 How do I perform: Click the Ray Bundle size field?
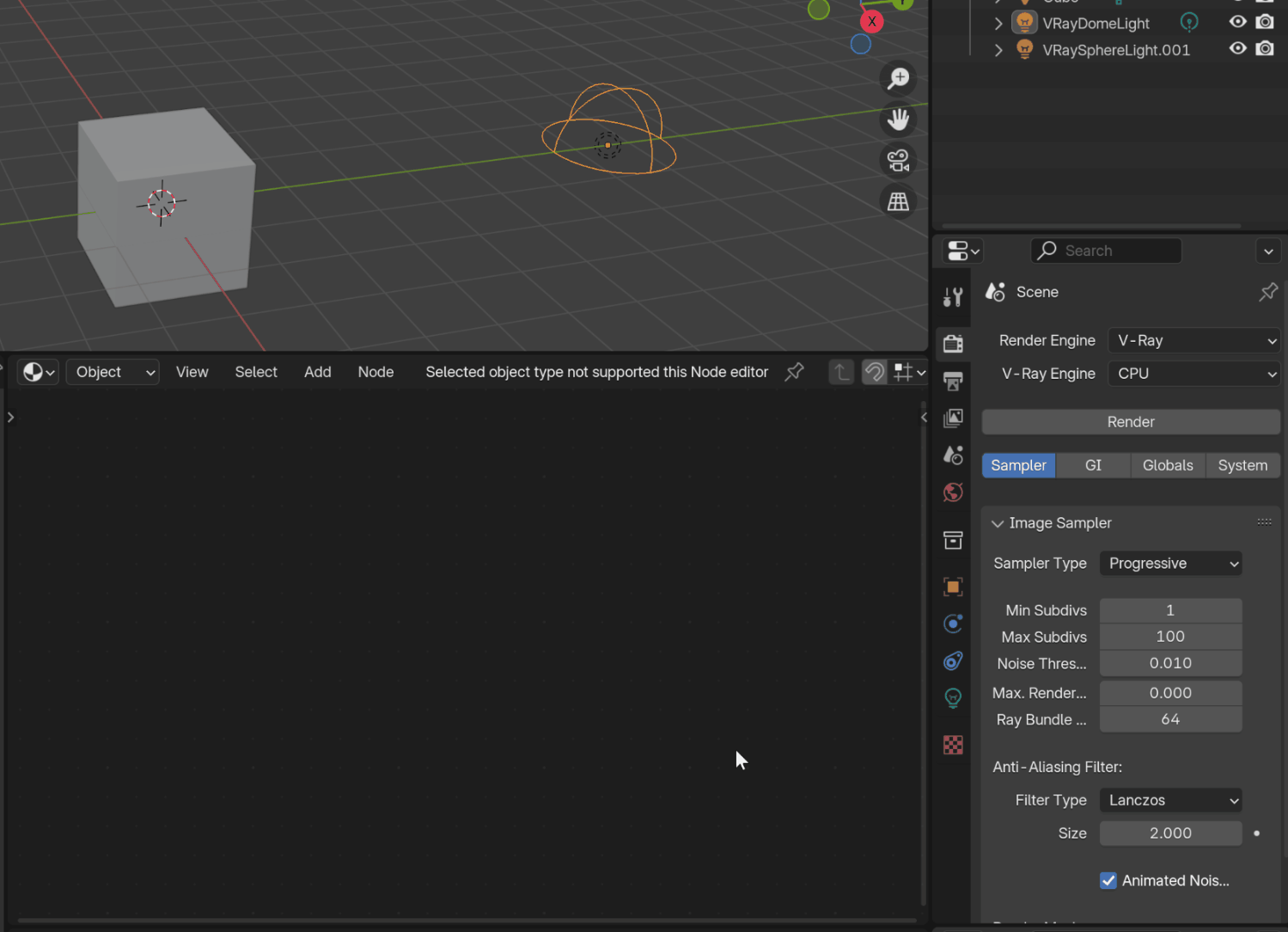(x=1170, y=720)
